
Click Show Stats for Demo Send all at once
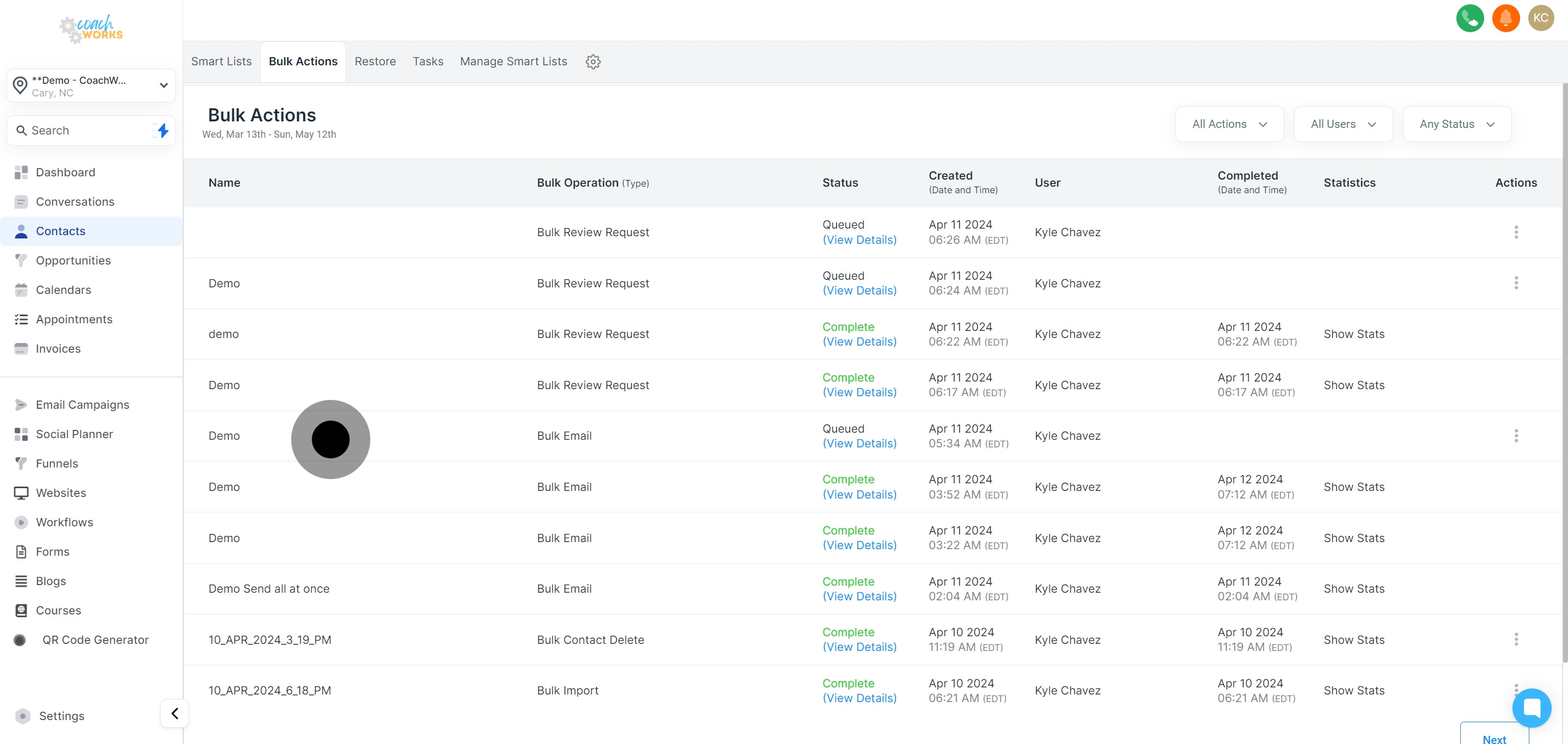click(1353, 588)
